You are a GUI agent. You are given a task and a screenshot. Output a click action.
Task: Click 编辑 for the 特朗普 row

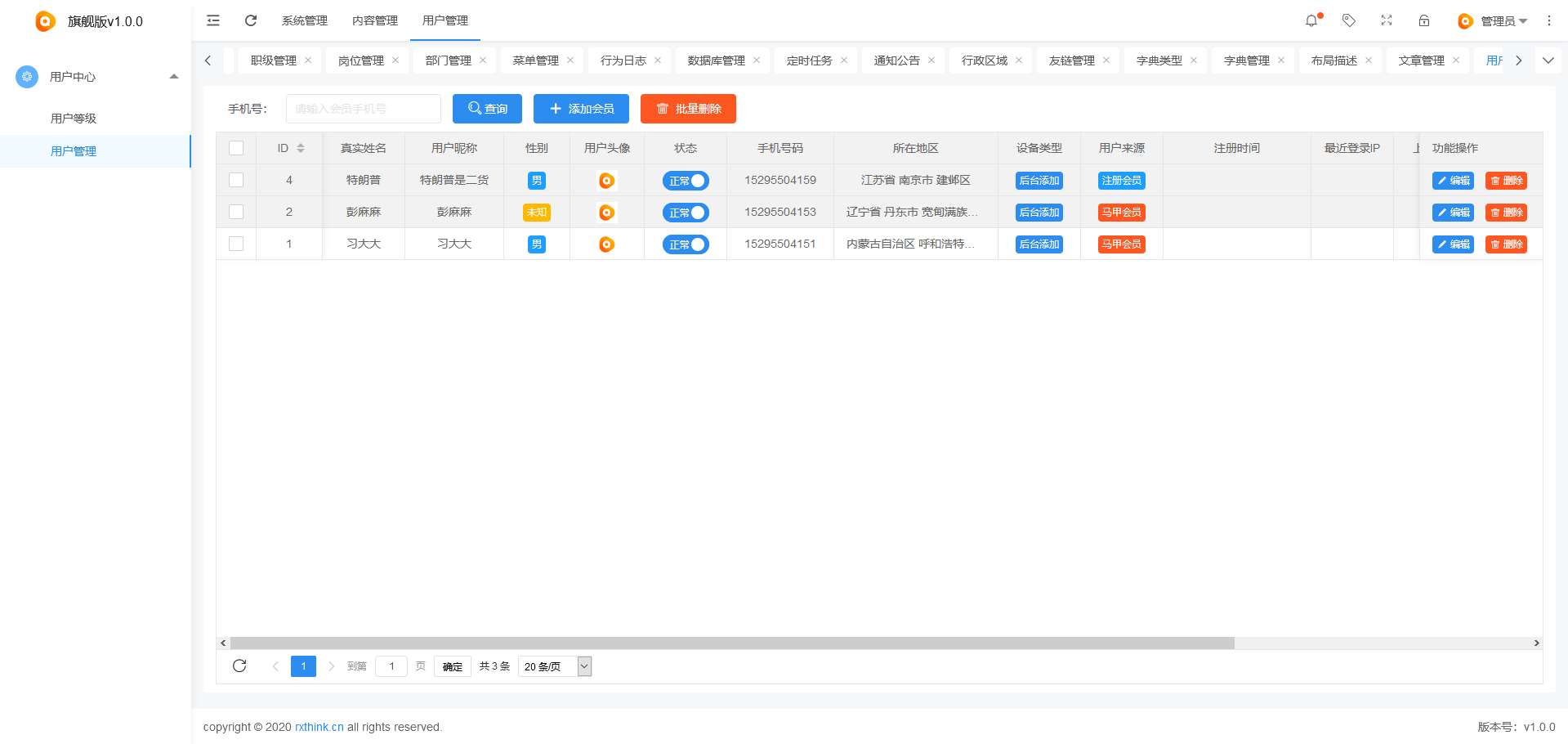click(1453, 181)
